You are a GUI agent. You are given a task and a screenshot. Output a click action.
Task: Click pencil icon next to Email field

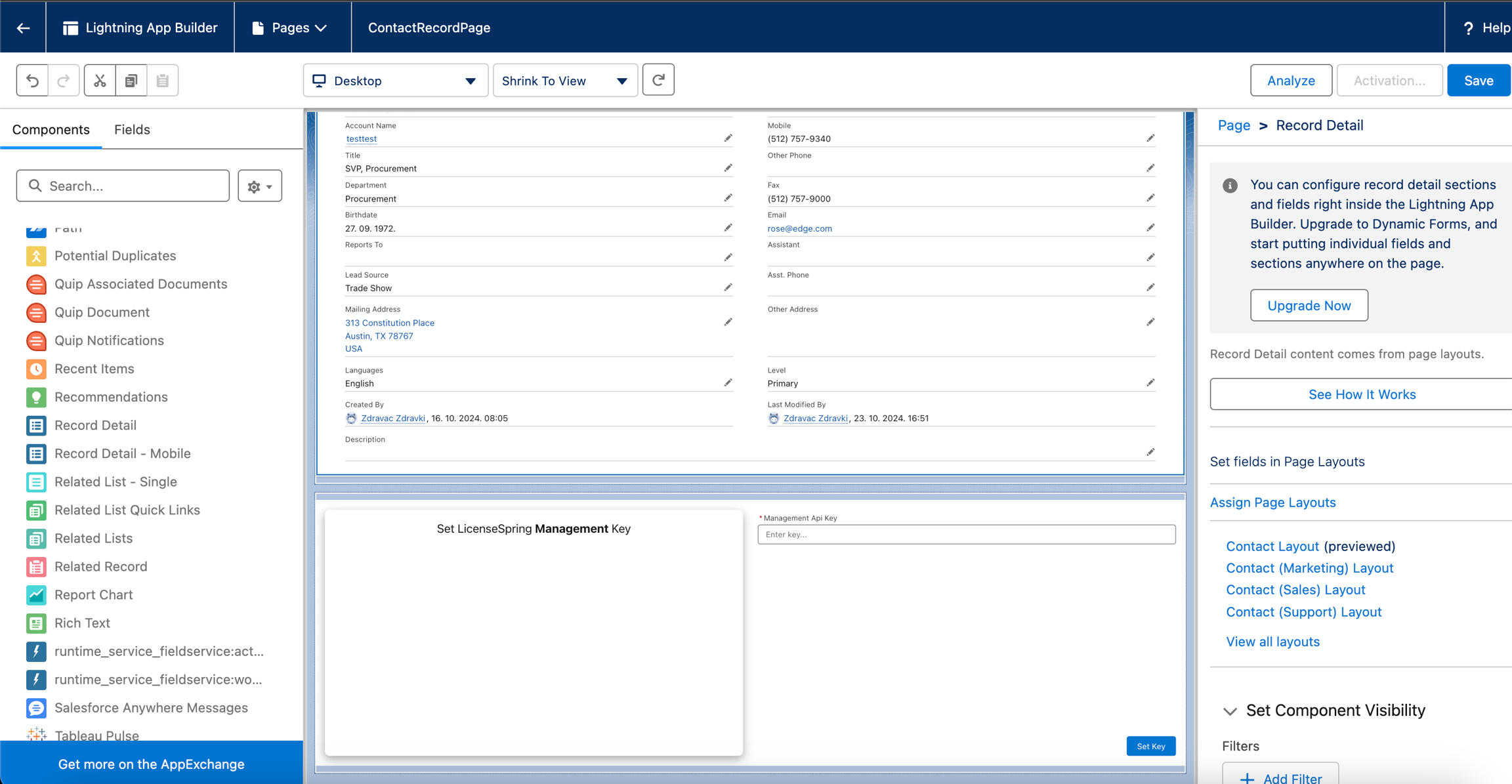1150,228
